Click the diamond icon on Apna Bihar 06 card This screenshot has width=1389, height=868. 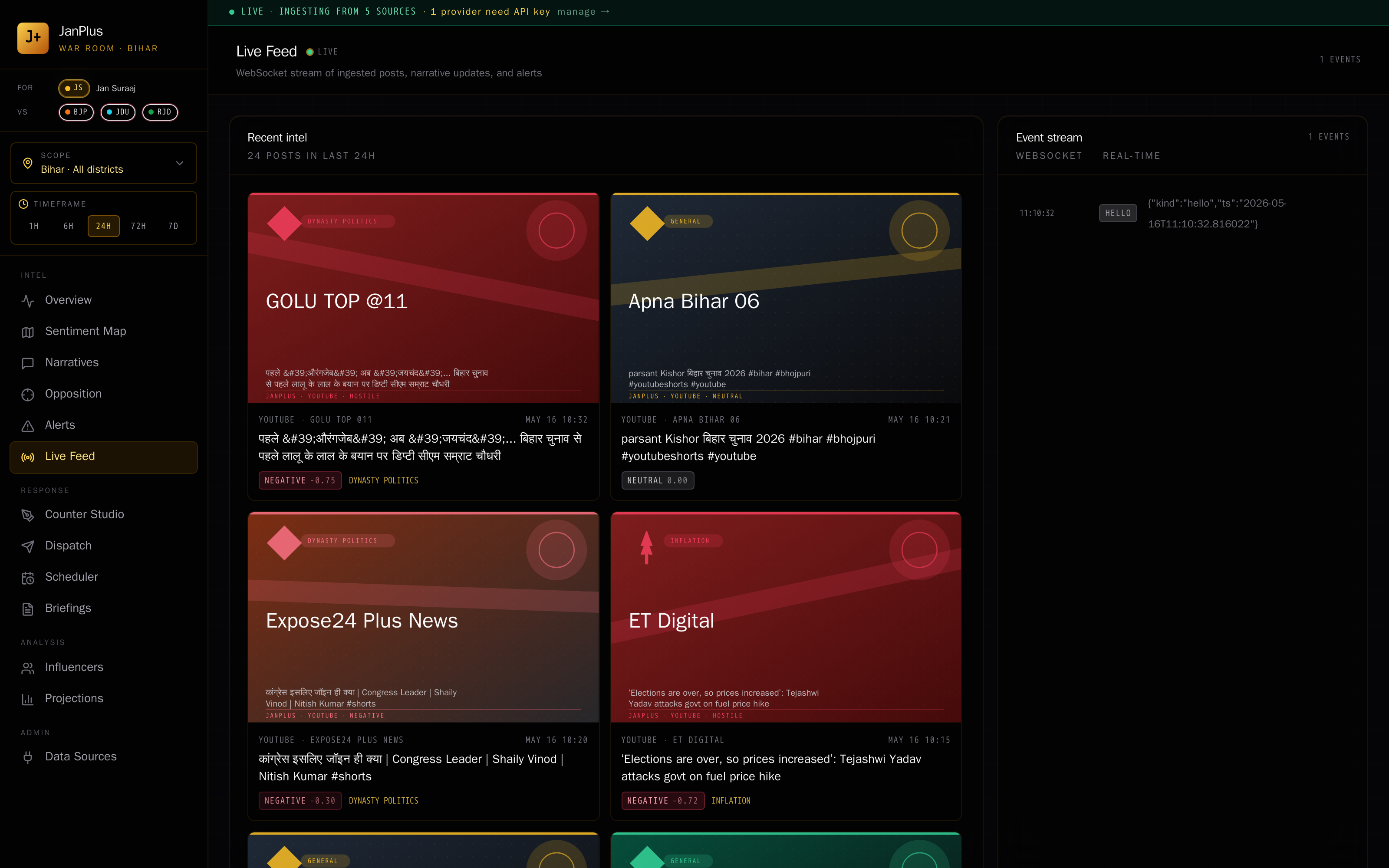pos(647,223)
